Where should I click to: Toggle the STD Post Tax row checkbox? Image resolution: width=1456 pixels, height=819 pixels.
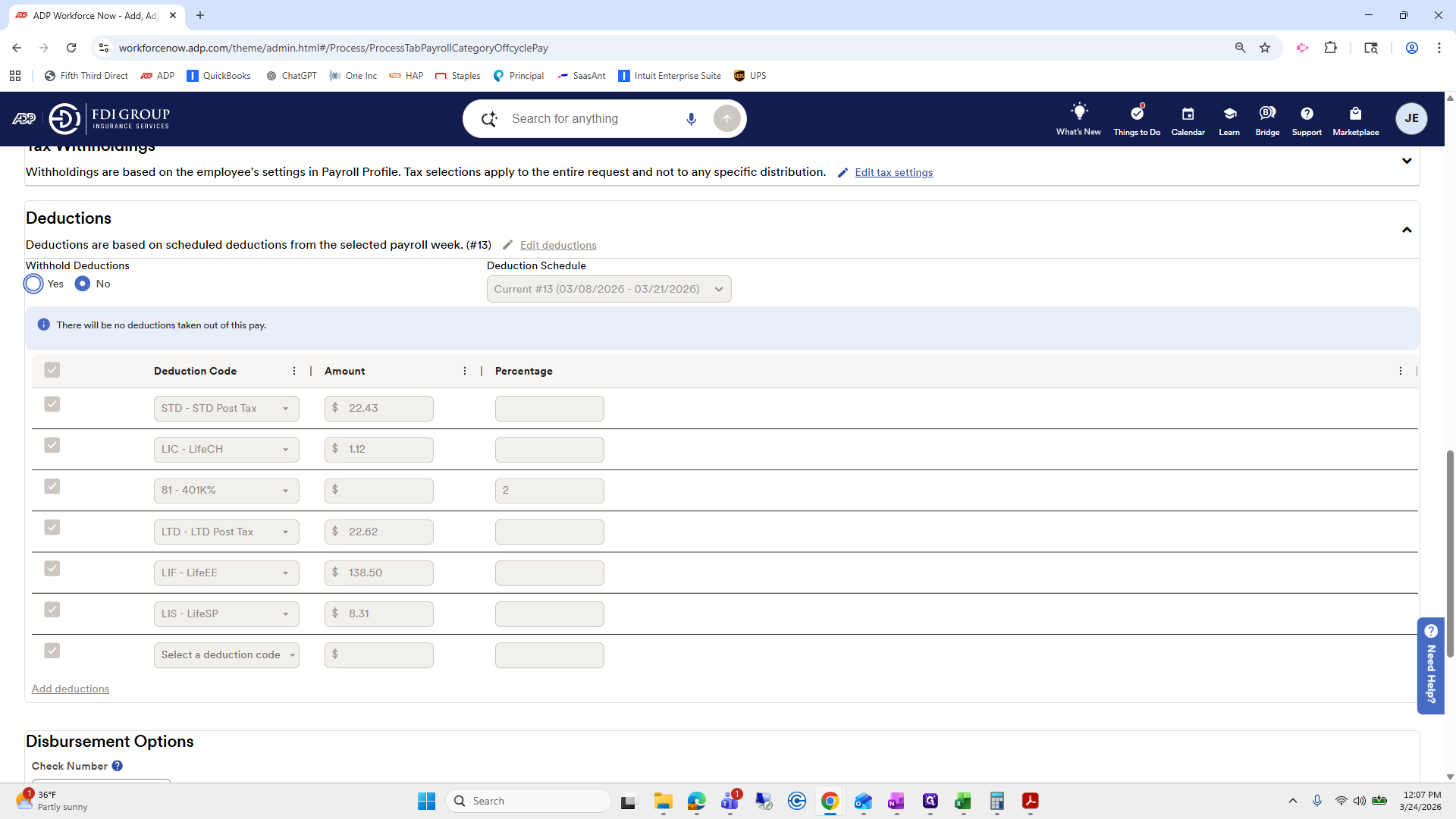tap(52, 404)
